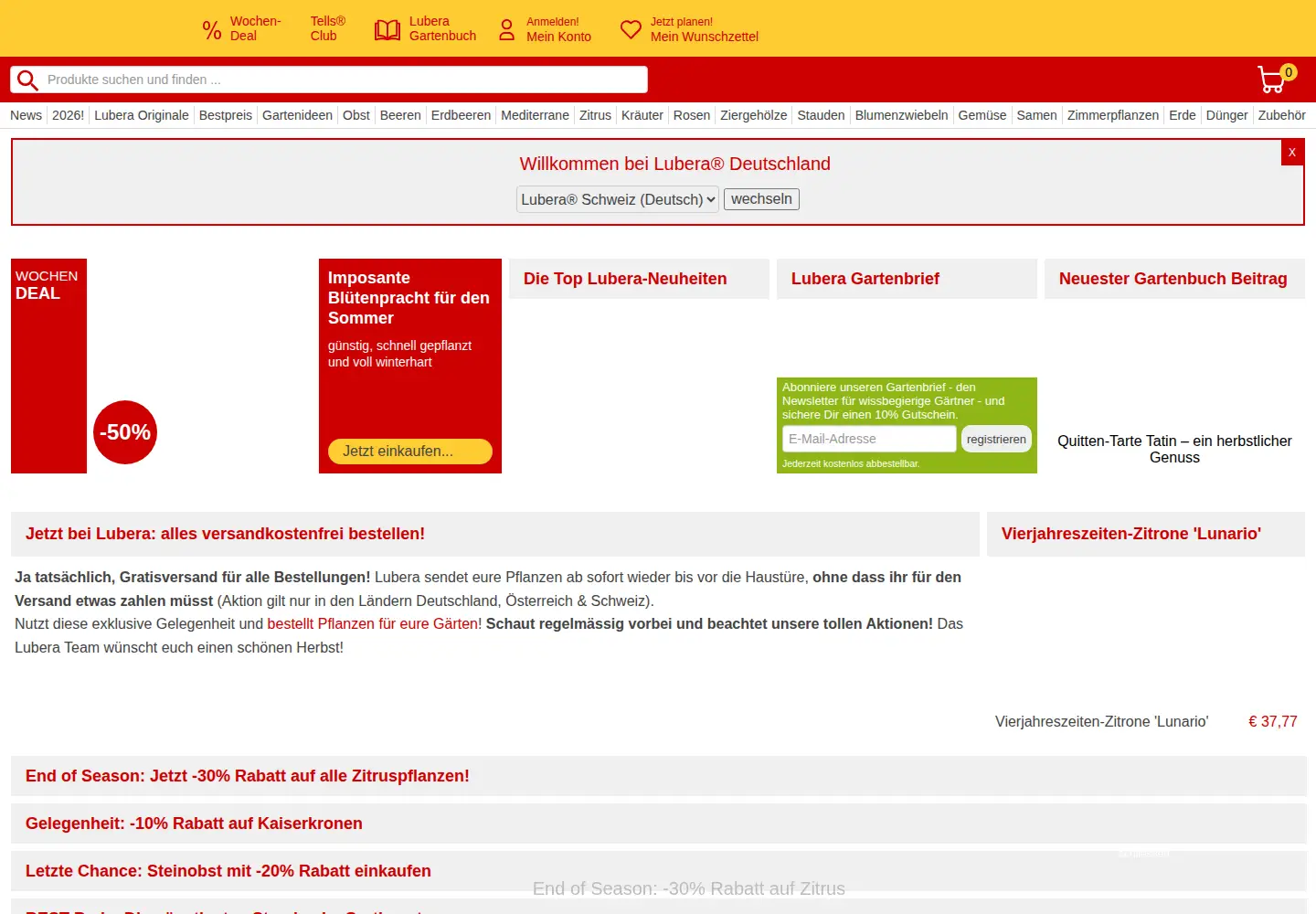The width and height of the screenshot is (1316, 914).
Task: Open the Tells Club link
Action: click(x=328, y=28)
